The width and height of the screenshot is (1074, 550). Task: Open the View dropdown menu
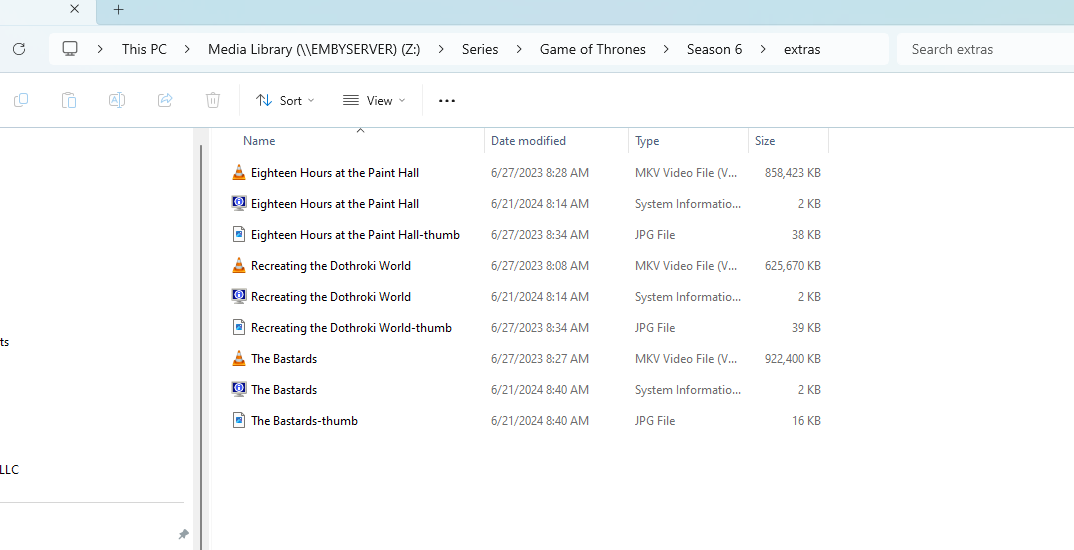coord(374,100)
